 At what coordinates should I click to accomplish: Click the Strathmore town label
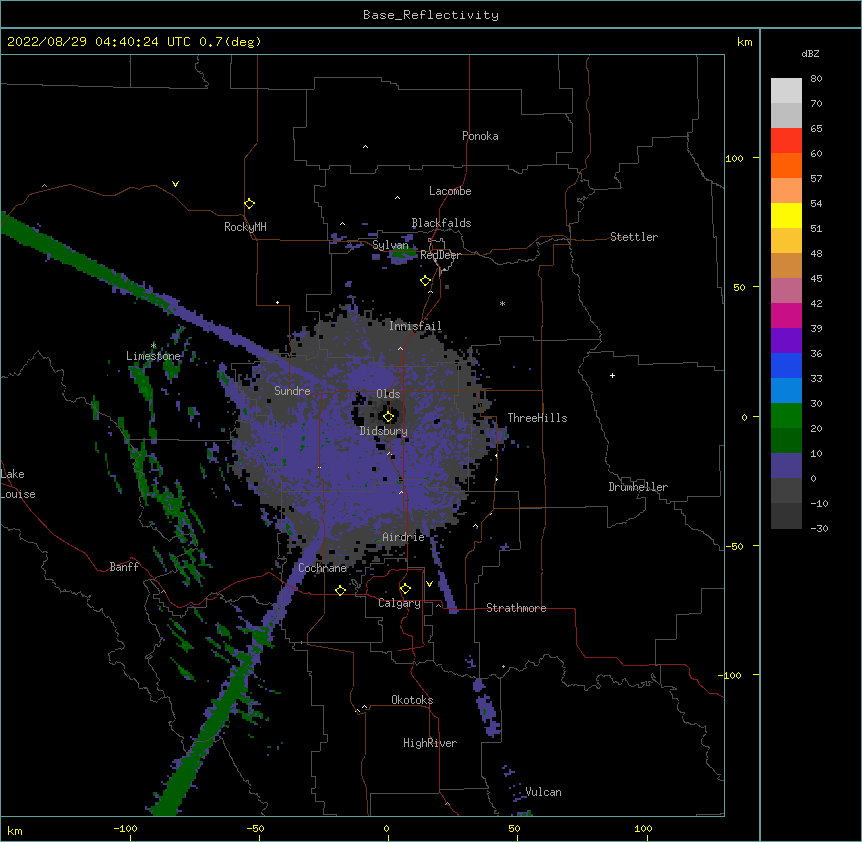coord(516,608)
